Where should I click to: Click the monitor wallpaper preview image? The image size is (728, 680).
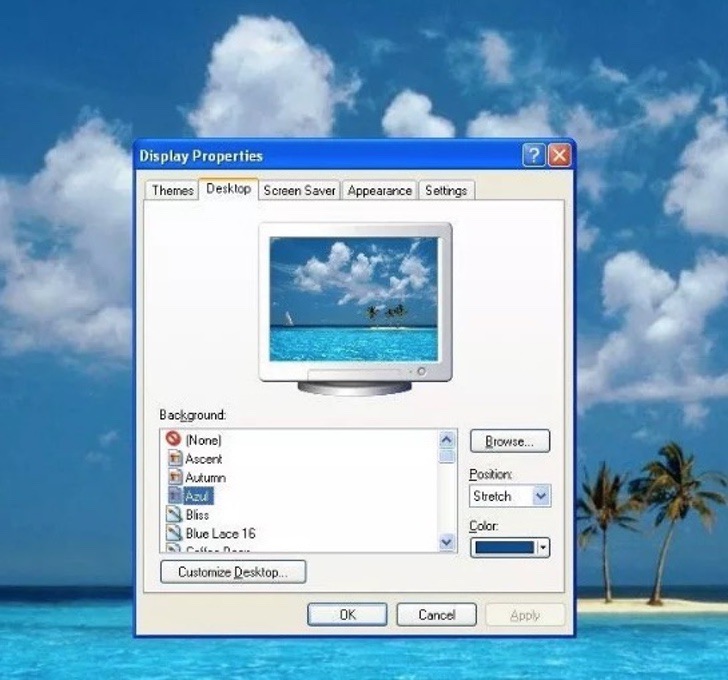(354, 299)
